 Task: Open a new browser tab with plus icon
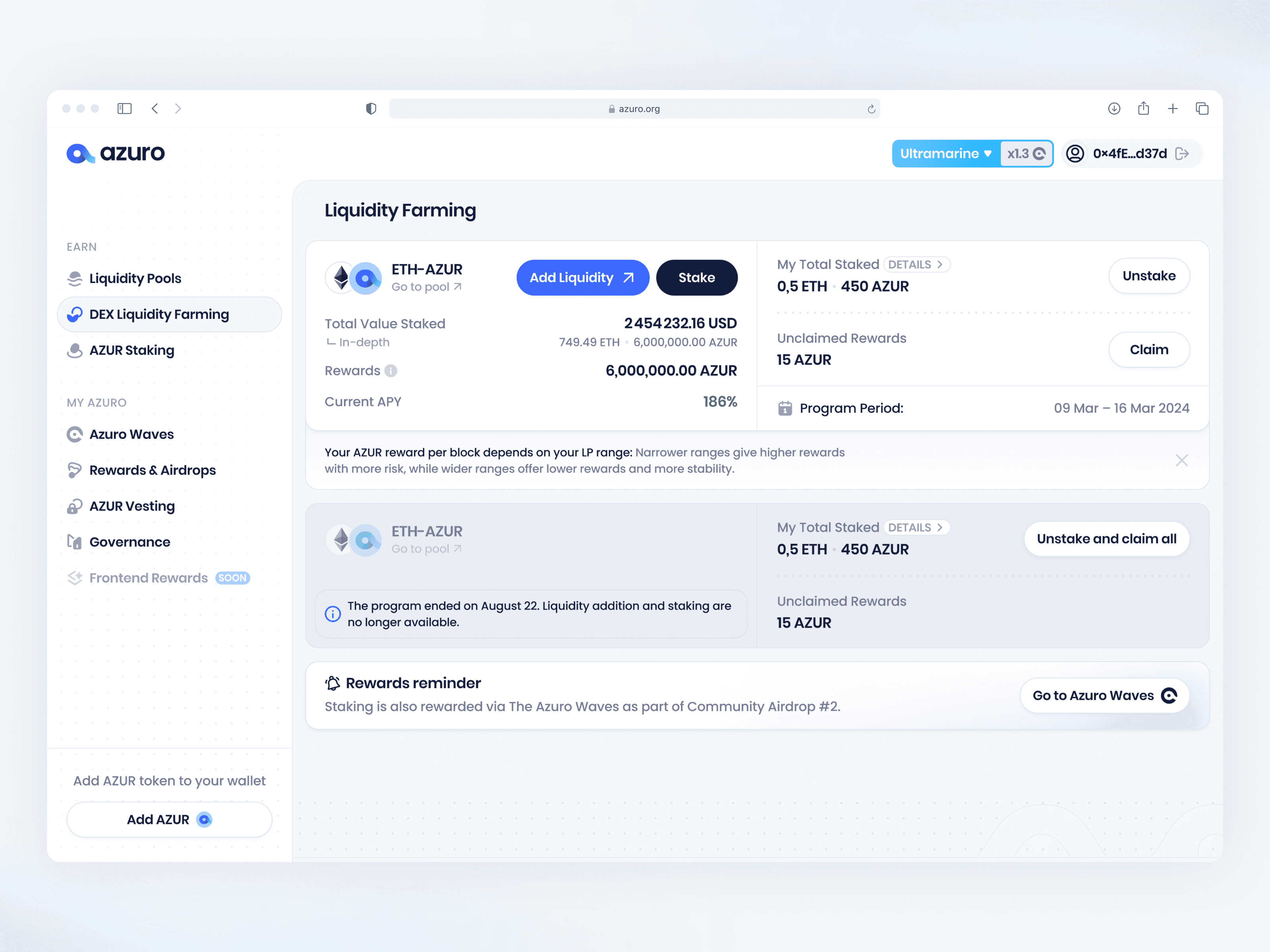click(x=1172, y=108)
